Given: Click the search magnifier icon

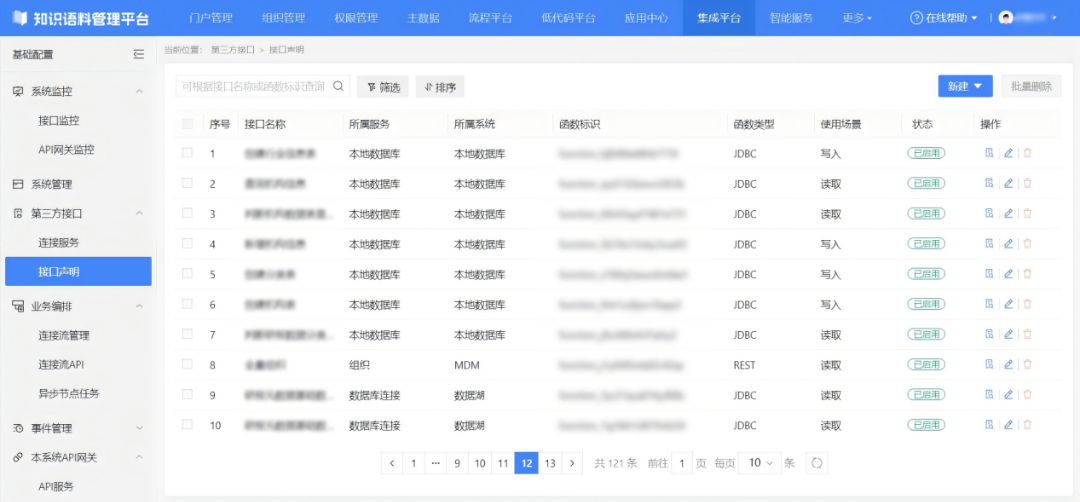Looking at the screenshot, I should coord(338,86).
